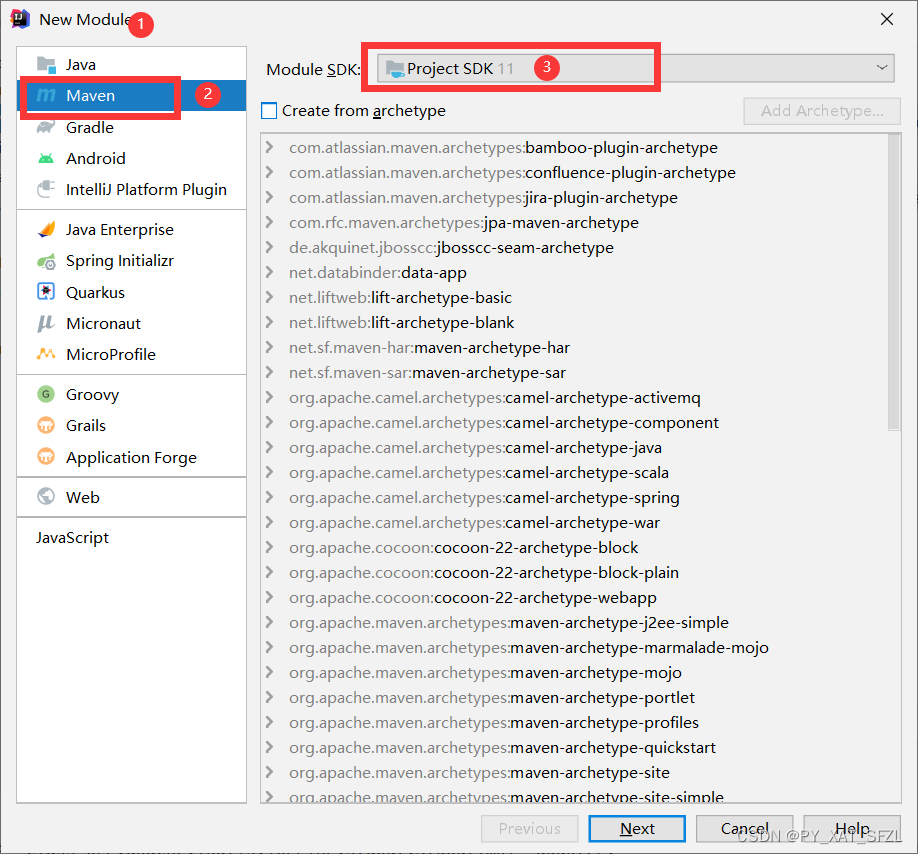Select IntelliJ Platform Plugin type

(132, 189)
